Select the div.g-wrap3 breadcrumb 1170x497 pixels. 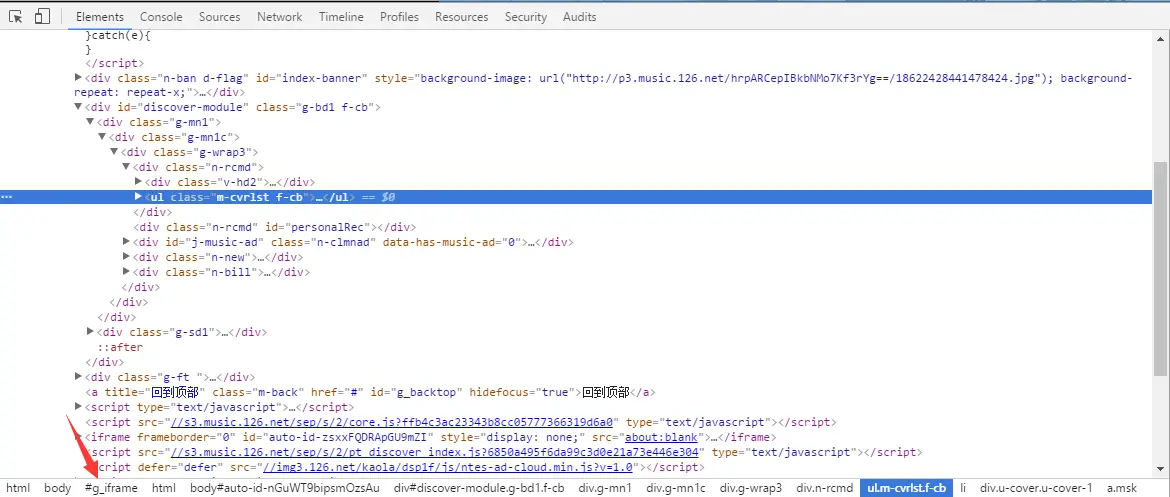click(x=751, y=488)
